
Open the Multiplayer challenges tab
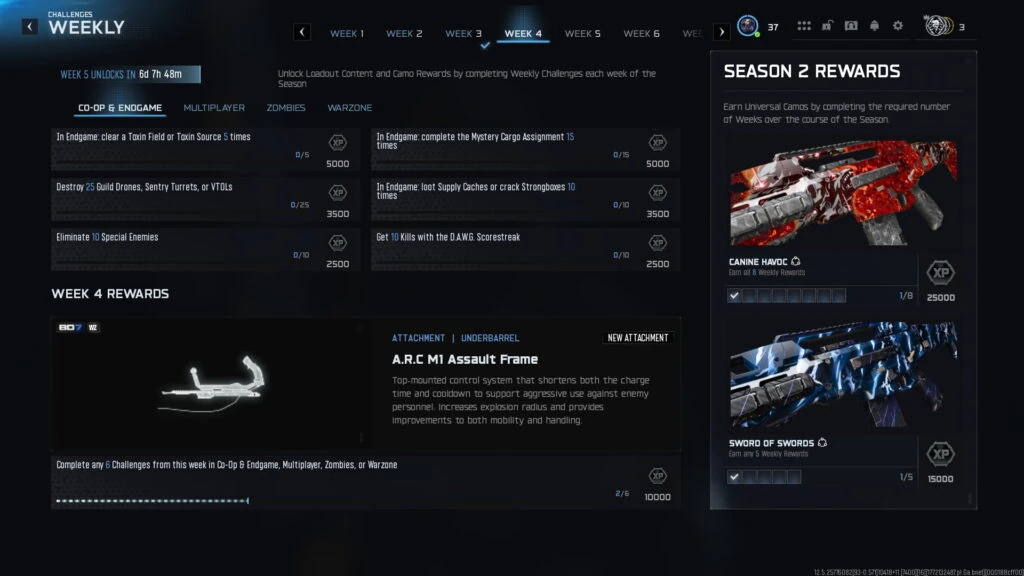pos(214,108)
